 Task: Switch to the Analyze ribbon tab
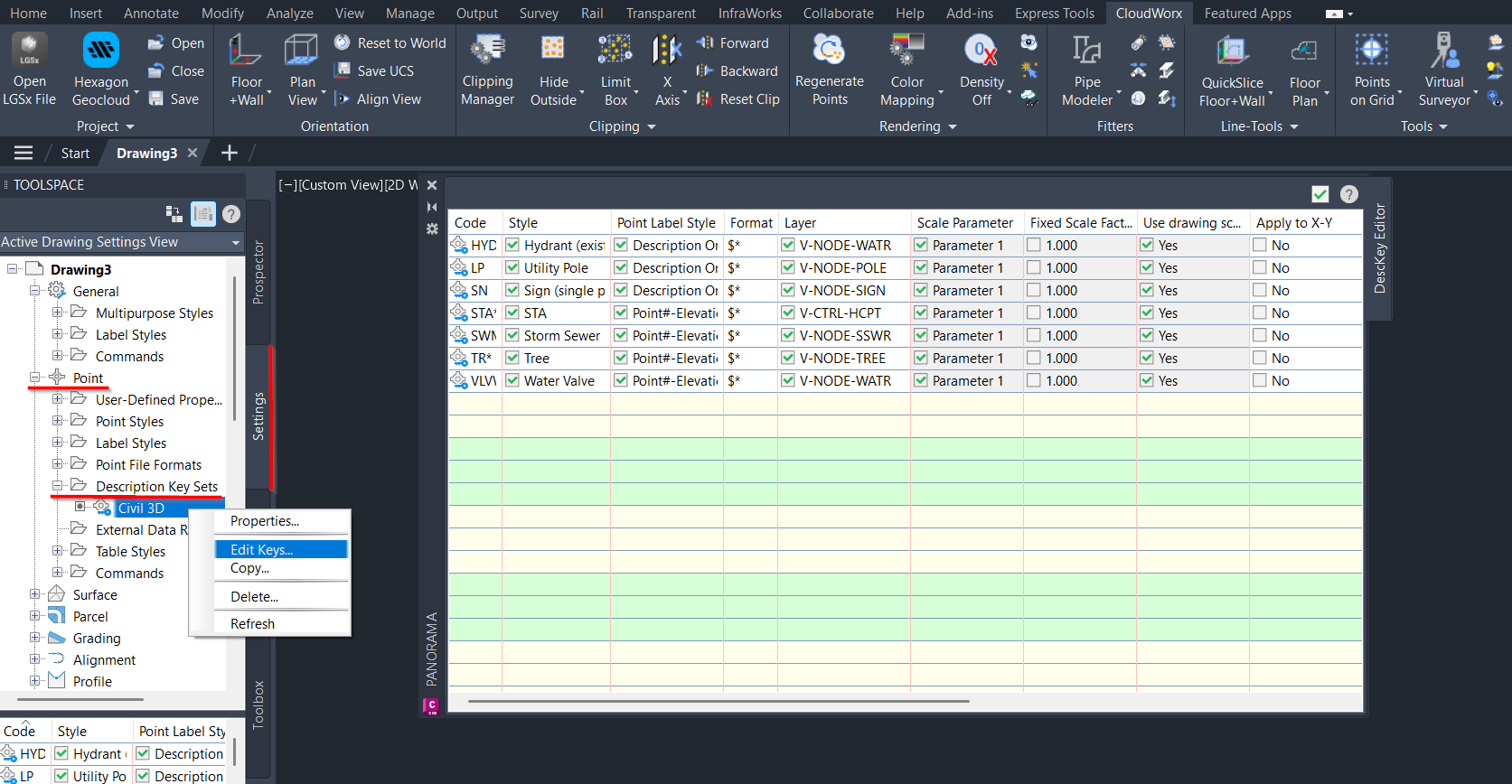click(290, 14)
